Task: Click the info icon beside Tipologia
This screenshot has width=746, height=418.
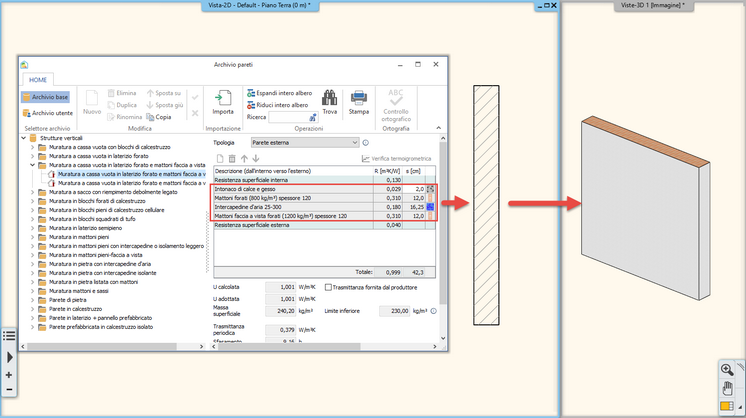Action: click(x=365, y=143)
